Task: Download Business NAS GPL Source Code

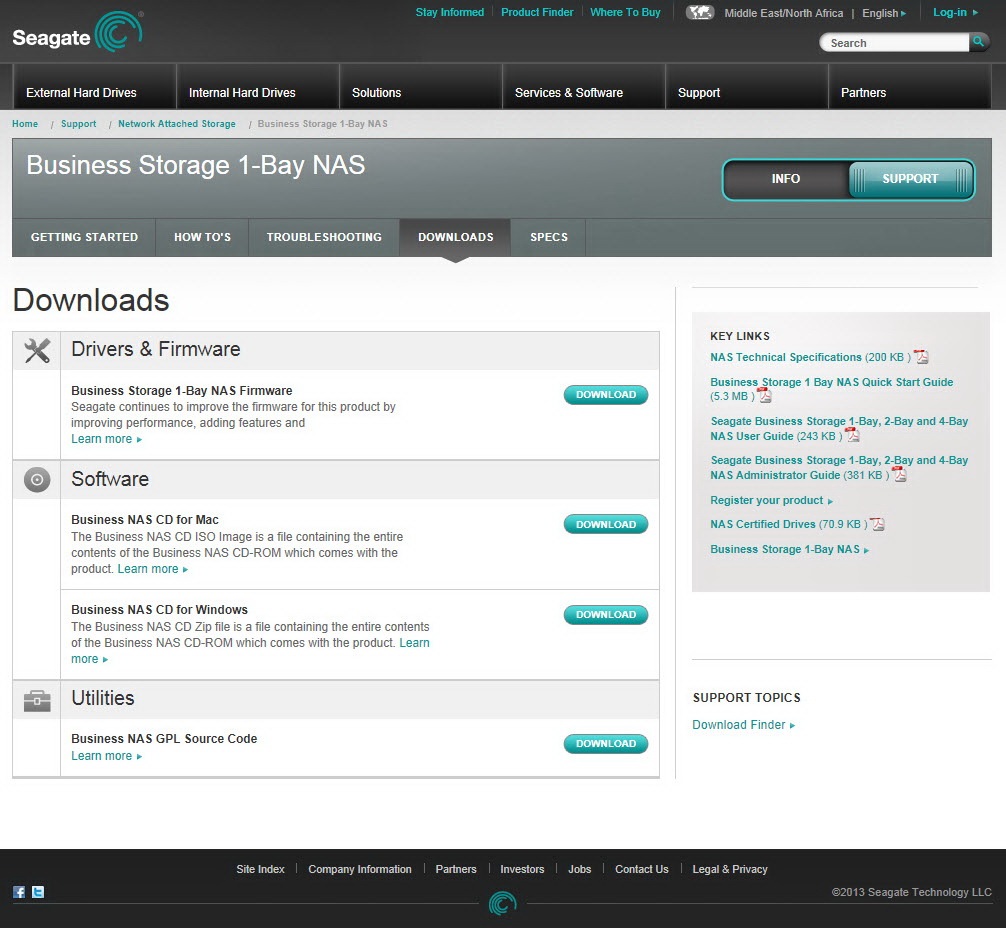Action: (606, 744)
